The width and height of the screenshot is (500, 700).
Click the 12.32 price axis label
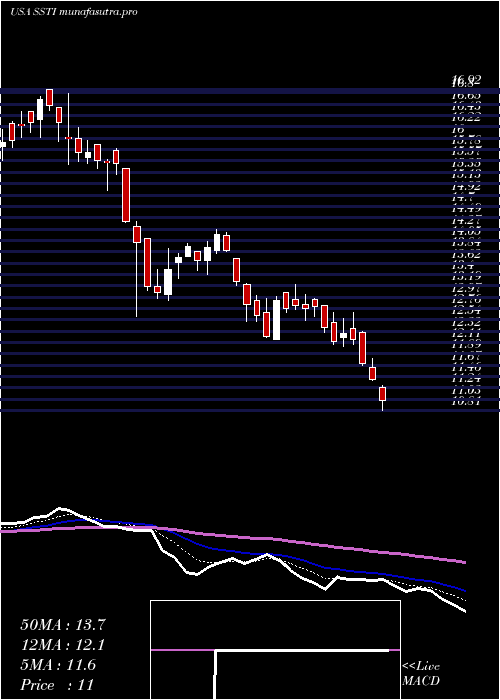click(x=466, y=324)
